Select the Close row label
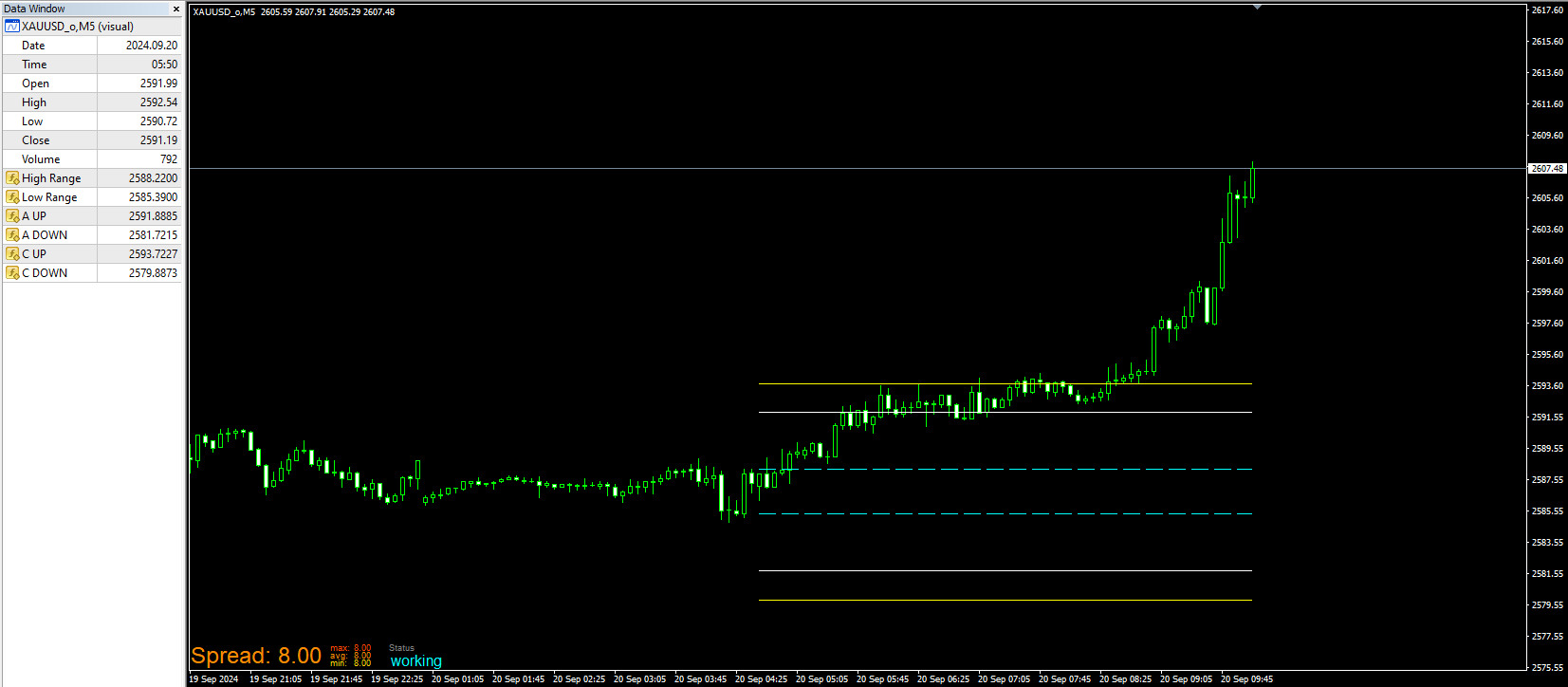The height and width of the screenshot is (687, 1568). click(36, 140)
